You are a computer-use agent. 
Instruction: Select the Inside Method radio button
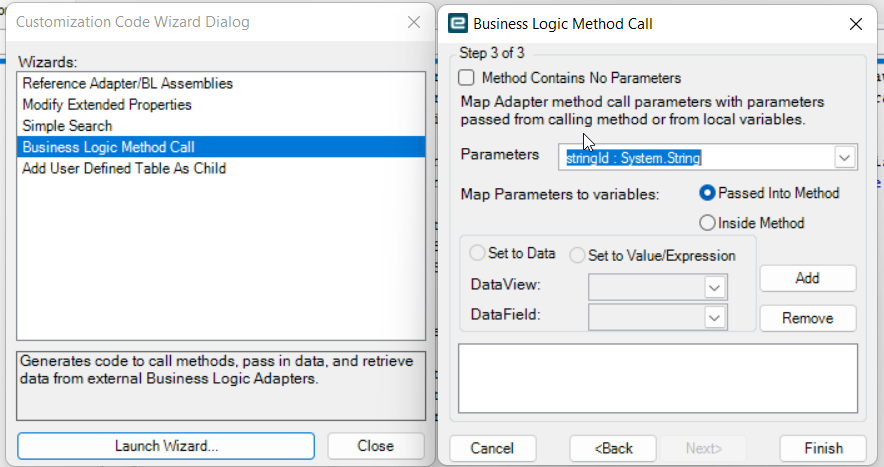pos(707,223)
